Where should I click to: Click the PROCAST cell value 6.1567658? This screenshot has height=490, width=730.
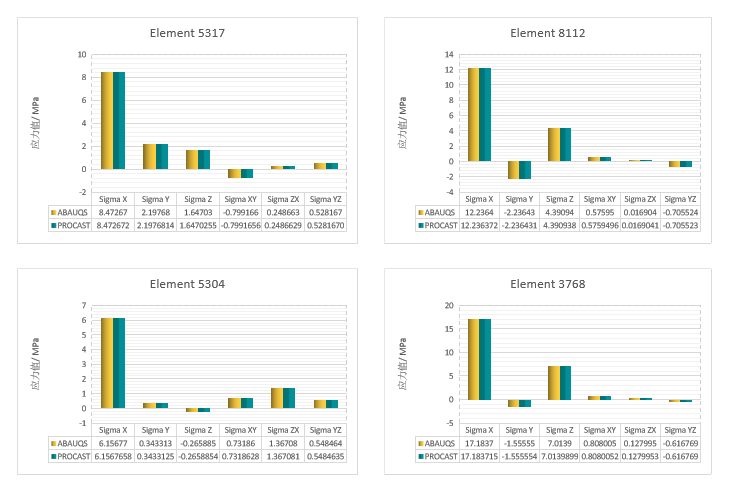[x=113, y=456]
